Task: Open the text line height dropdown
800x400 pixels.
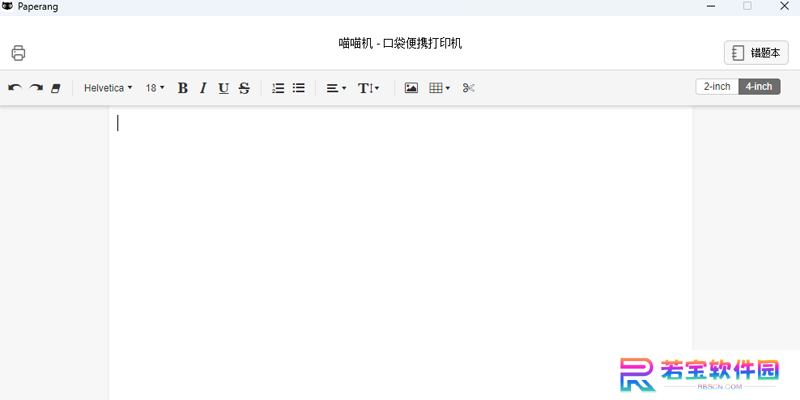Action: tap(368, 88)
